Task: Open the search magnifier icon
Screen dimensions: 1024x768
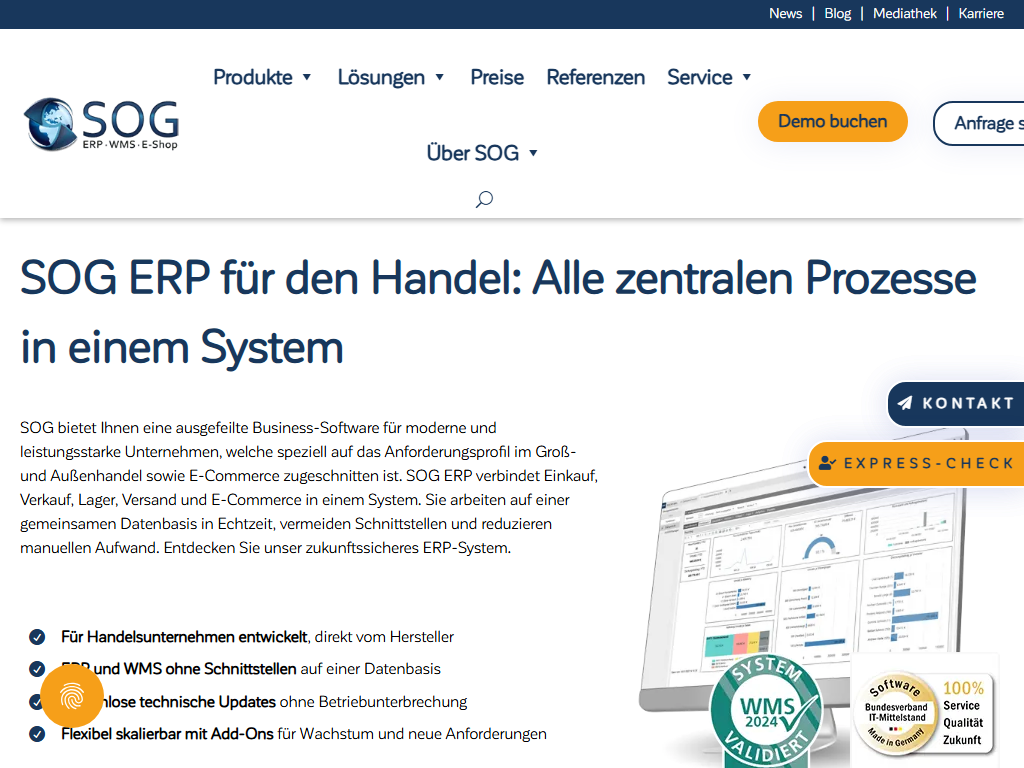Action: (484, 199)
